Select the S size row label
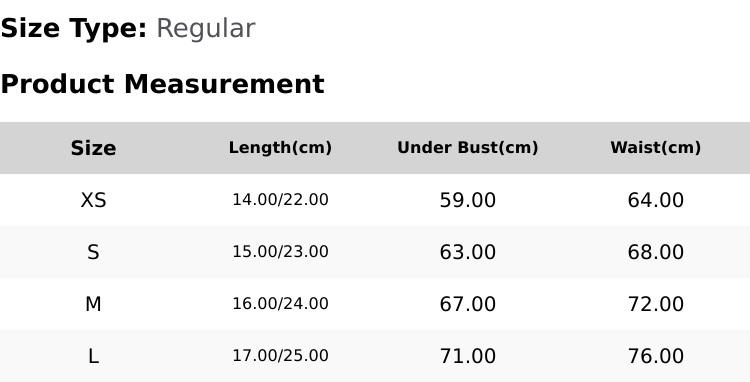750x382 pixels. [93, 252]
